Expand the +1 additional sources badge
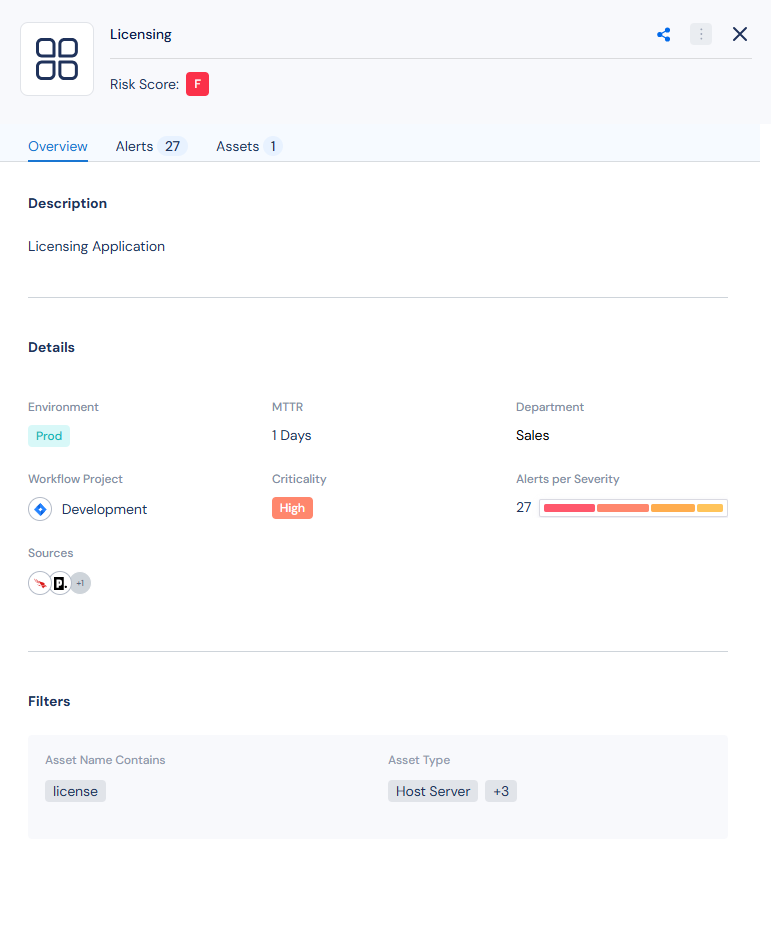771x931 pixels. [x=81, y=583]
